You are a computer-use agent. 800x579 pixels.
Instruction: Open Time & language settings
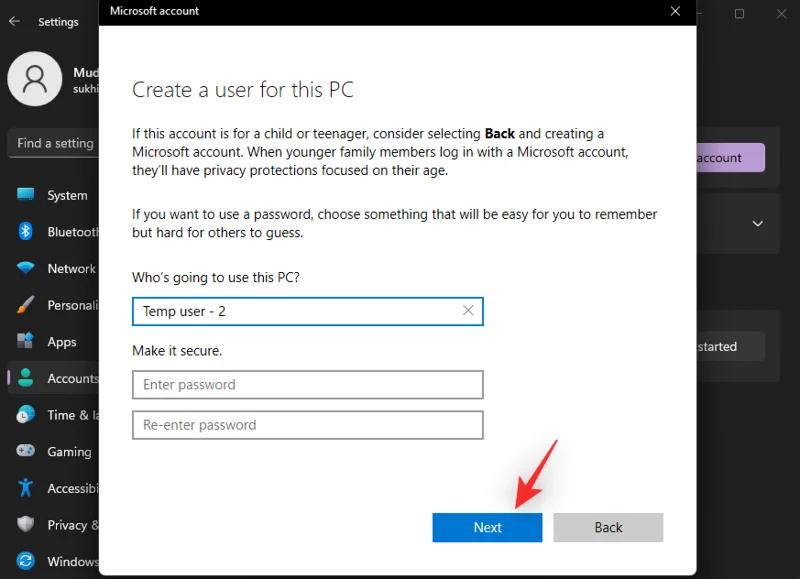pos(65,415)
